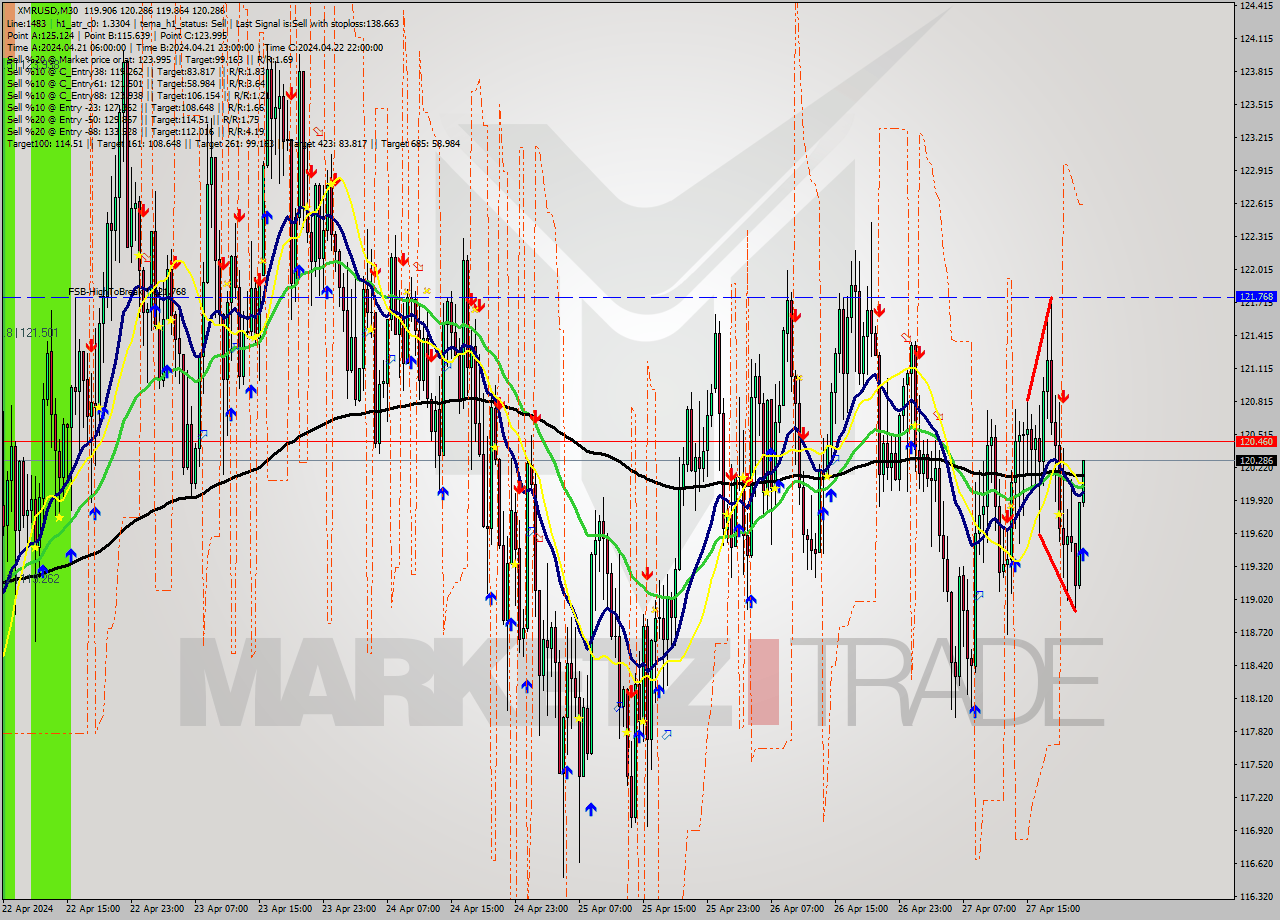This screenshot has width=1280, height=920.
Task: Click the '26 Apr 15:00' time label
Action: [861, 909]
